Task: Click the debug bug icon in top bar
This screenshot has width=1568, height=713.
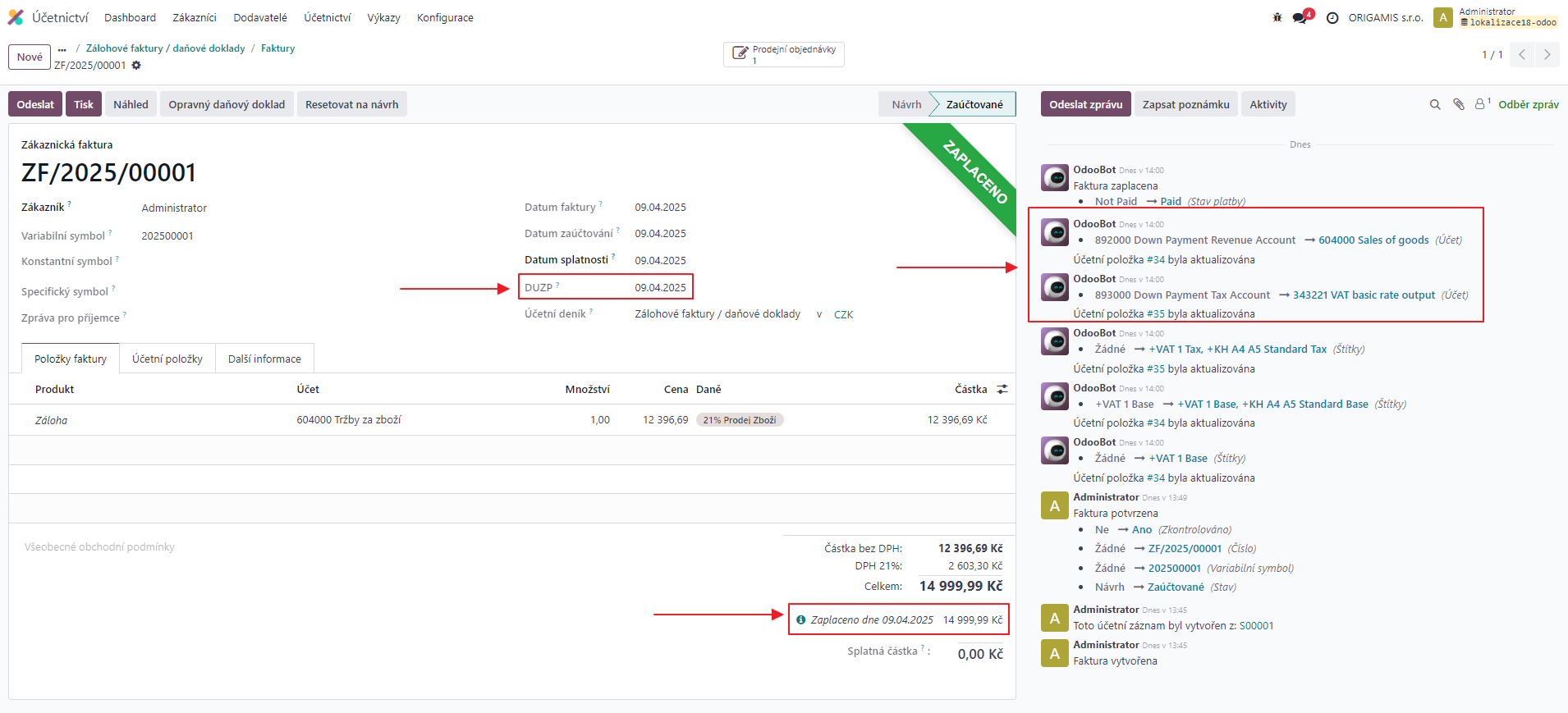Action: point(1277,17)
